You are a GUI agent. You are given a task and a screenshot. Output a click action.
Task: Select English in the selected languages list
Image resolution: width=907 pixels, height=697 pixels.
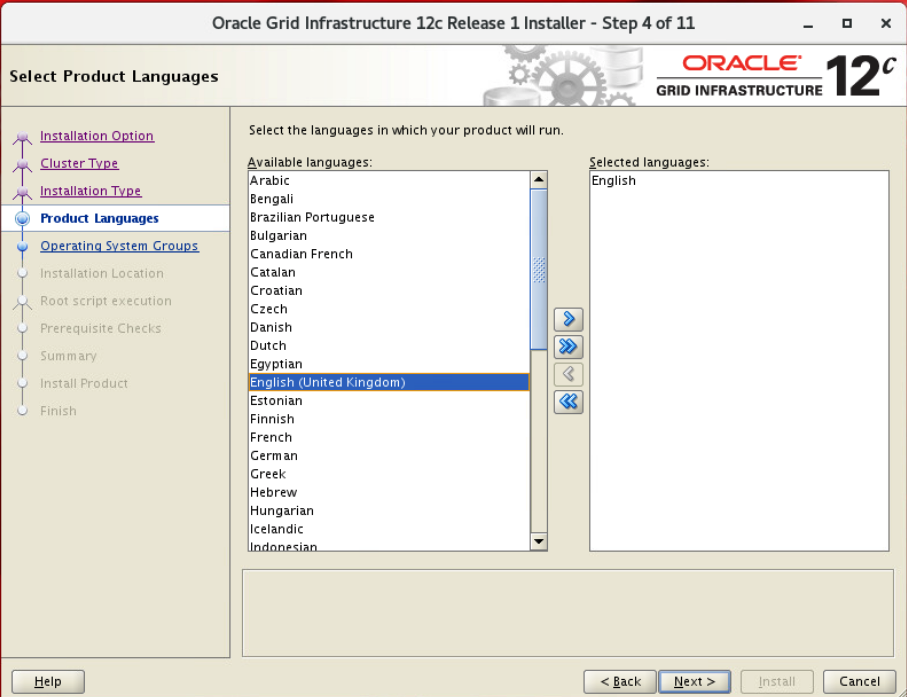614,181
